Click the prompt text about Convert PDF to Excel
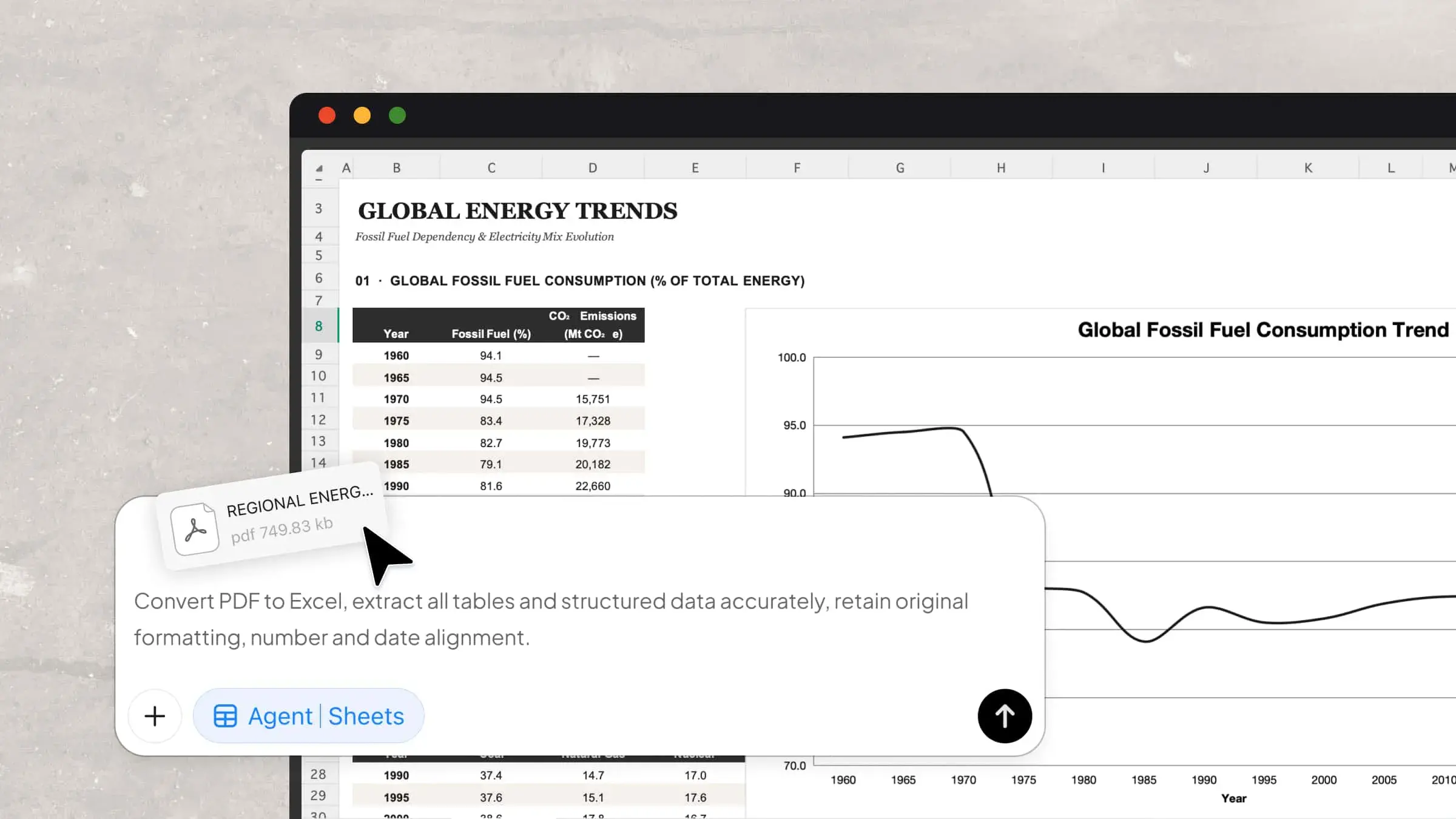1456x819 pixels. [x=551, y=619]
